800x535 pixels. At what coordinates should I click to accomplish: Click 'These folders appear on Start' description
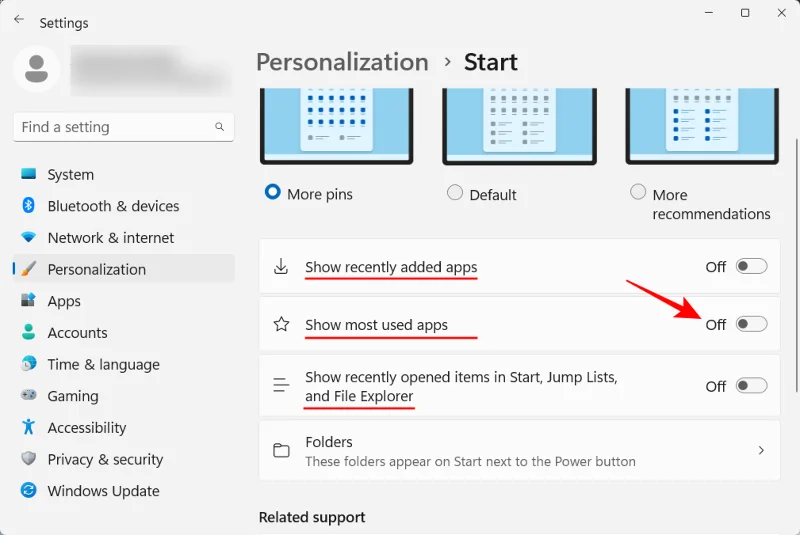coord(470,462)
